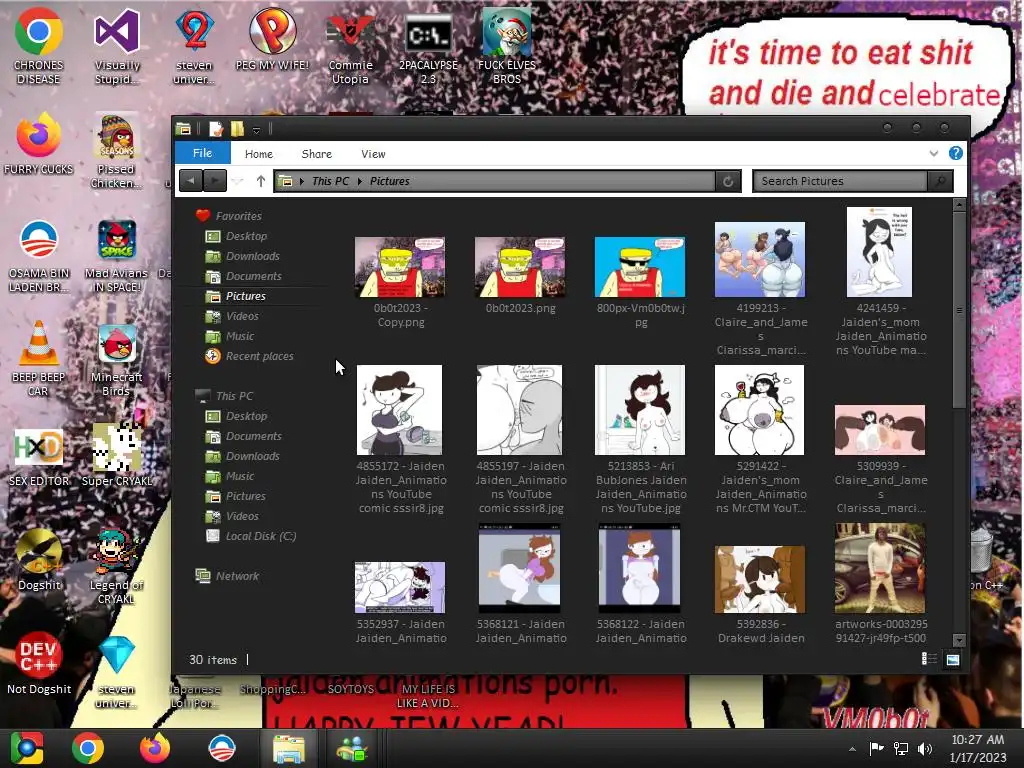This screenshot has width=1024, height=768.
Task: Open Explorer help via the question mark icon
Action: click(x=955, y=153)
